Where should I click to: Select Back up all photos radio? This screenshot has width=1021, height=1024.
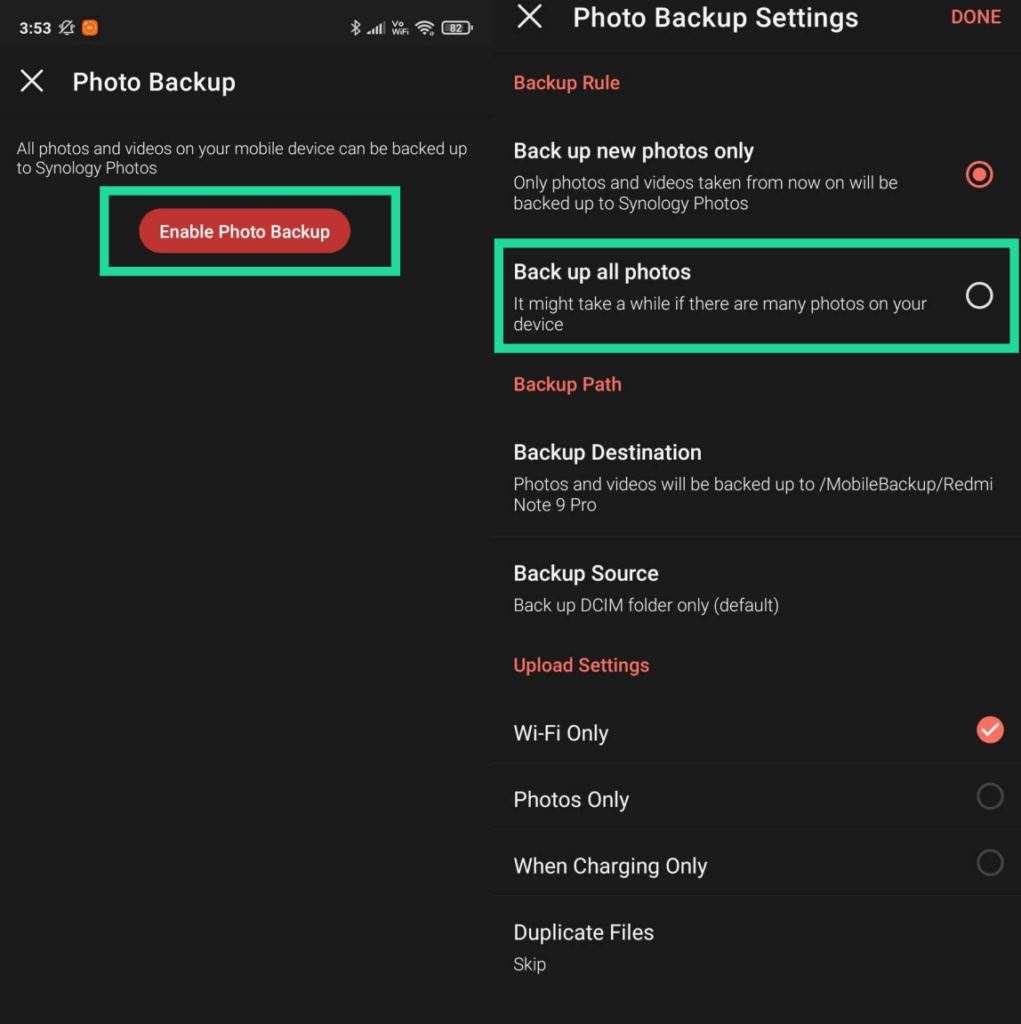(x=979, y=295)
